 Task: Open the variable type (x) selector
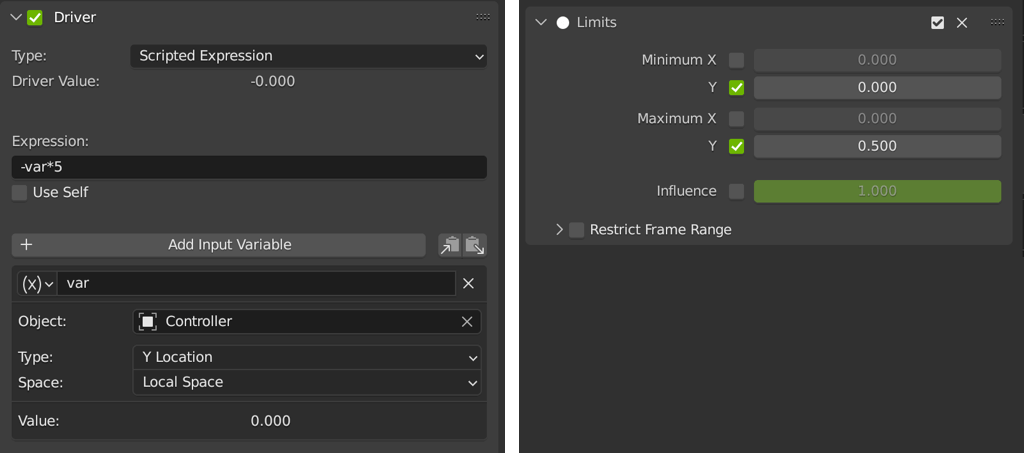(37, 284)
